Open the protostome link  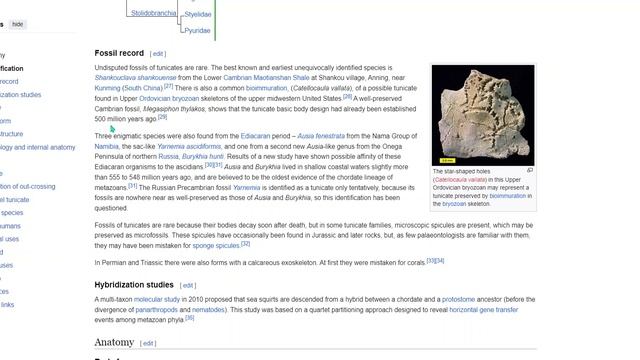click(x=458, y=300)
